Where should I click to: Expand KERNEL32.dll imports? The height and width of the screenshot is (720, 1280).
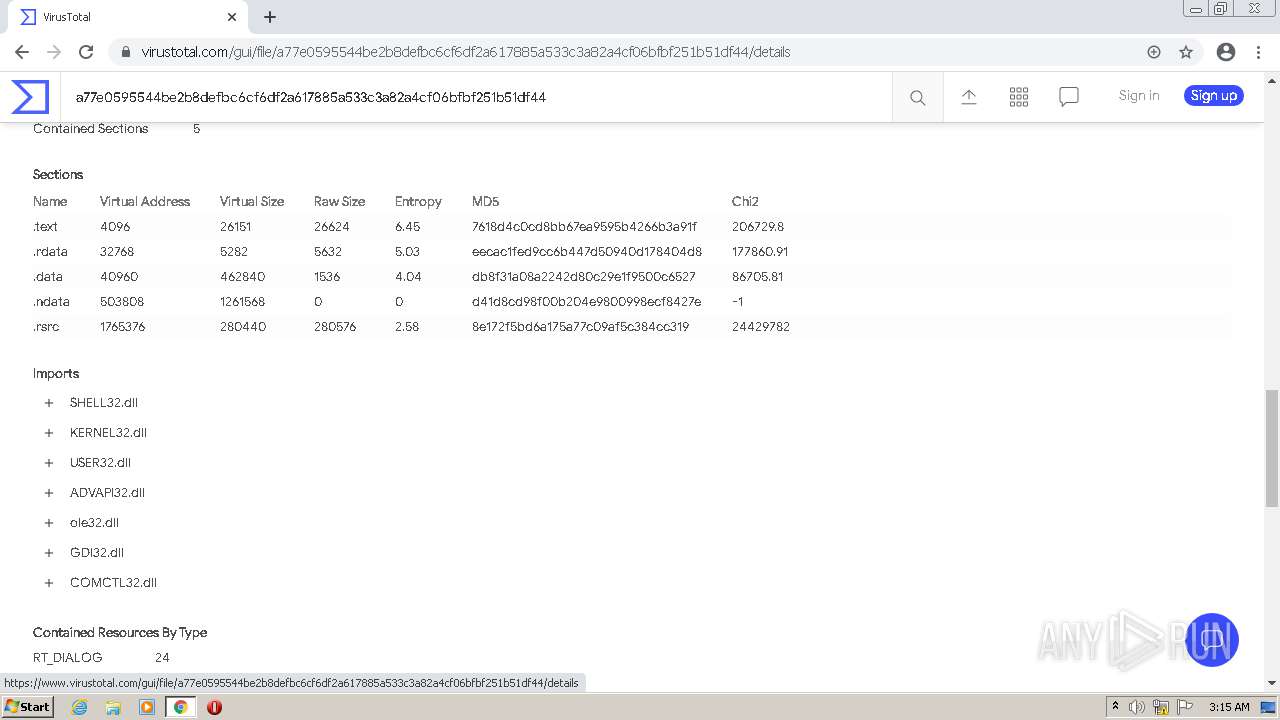pyautogui.click(x=49, y=433)
